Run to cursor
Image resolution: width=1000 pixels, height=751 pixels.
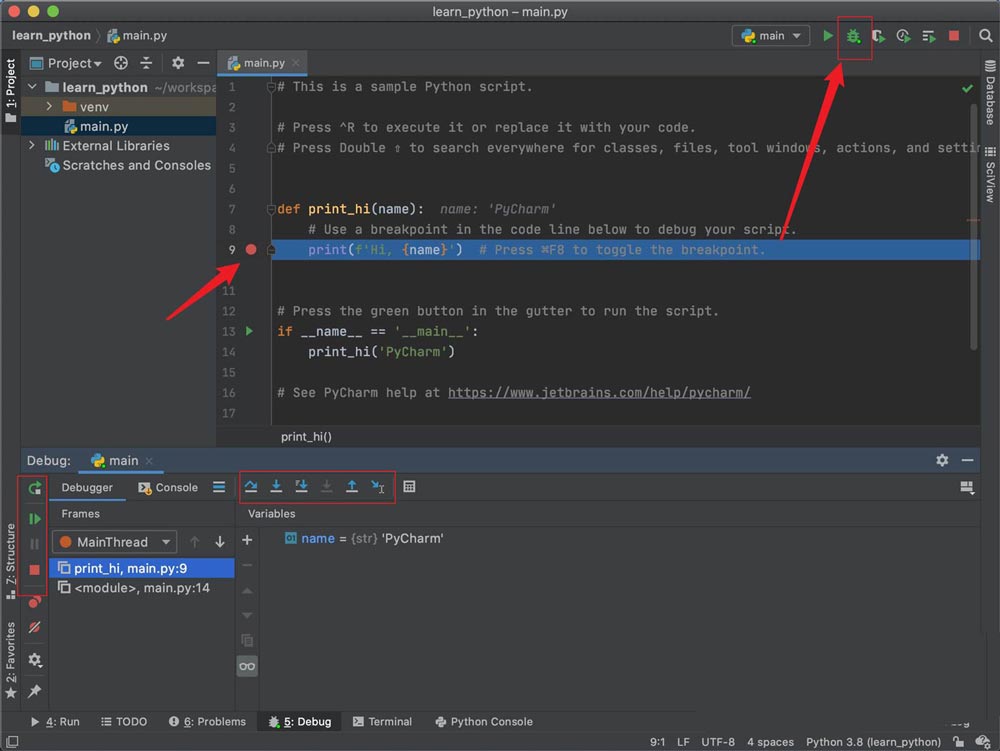(378, 486)
